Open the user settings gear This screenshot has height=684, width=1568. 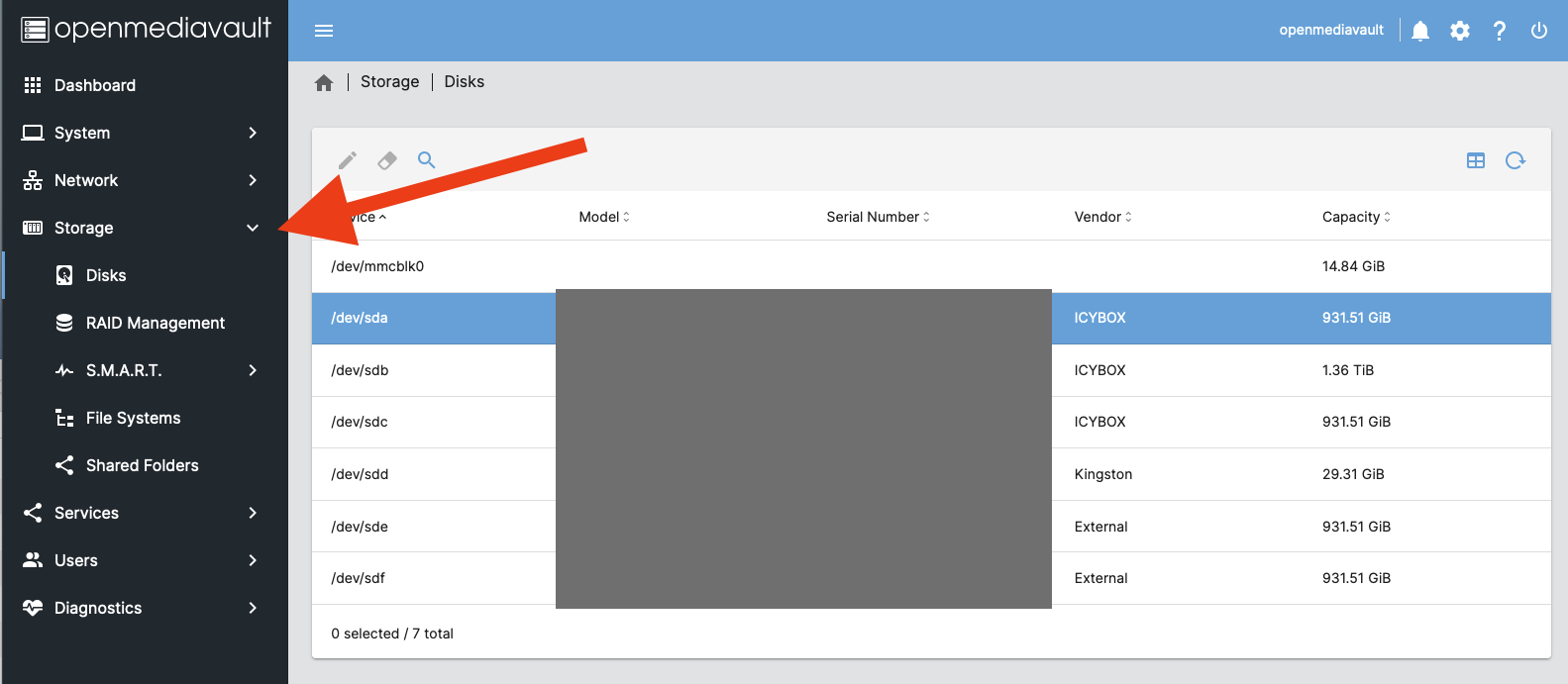click(x=1460, y=31)
